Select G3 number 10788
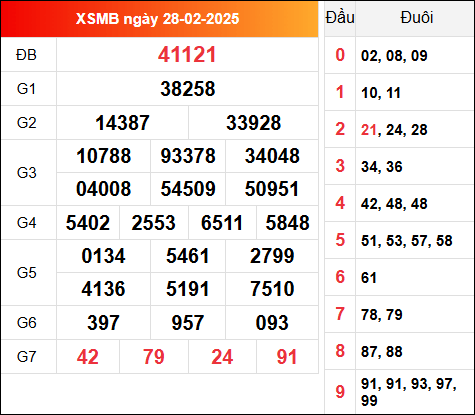 tap(104, 156)
